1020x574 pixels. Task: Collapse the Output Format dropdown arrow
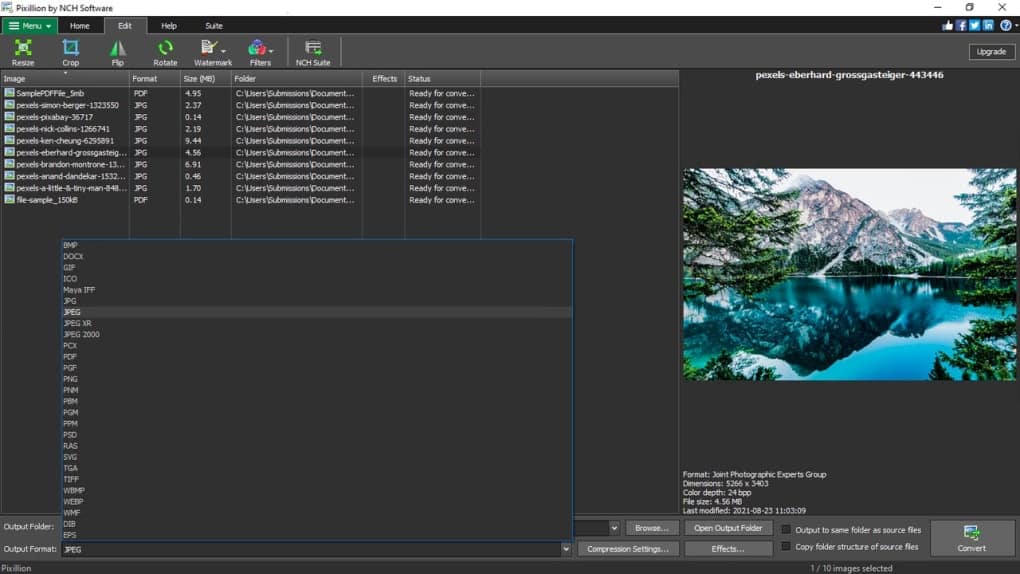566,549
